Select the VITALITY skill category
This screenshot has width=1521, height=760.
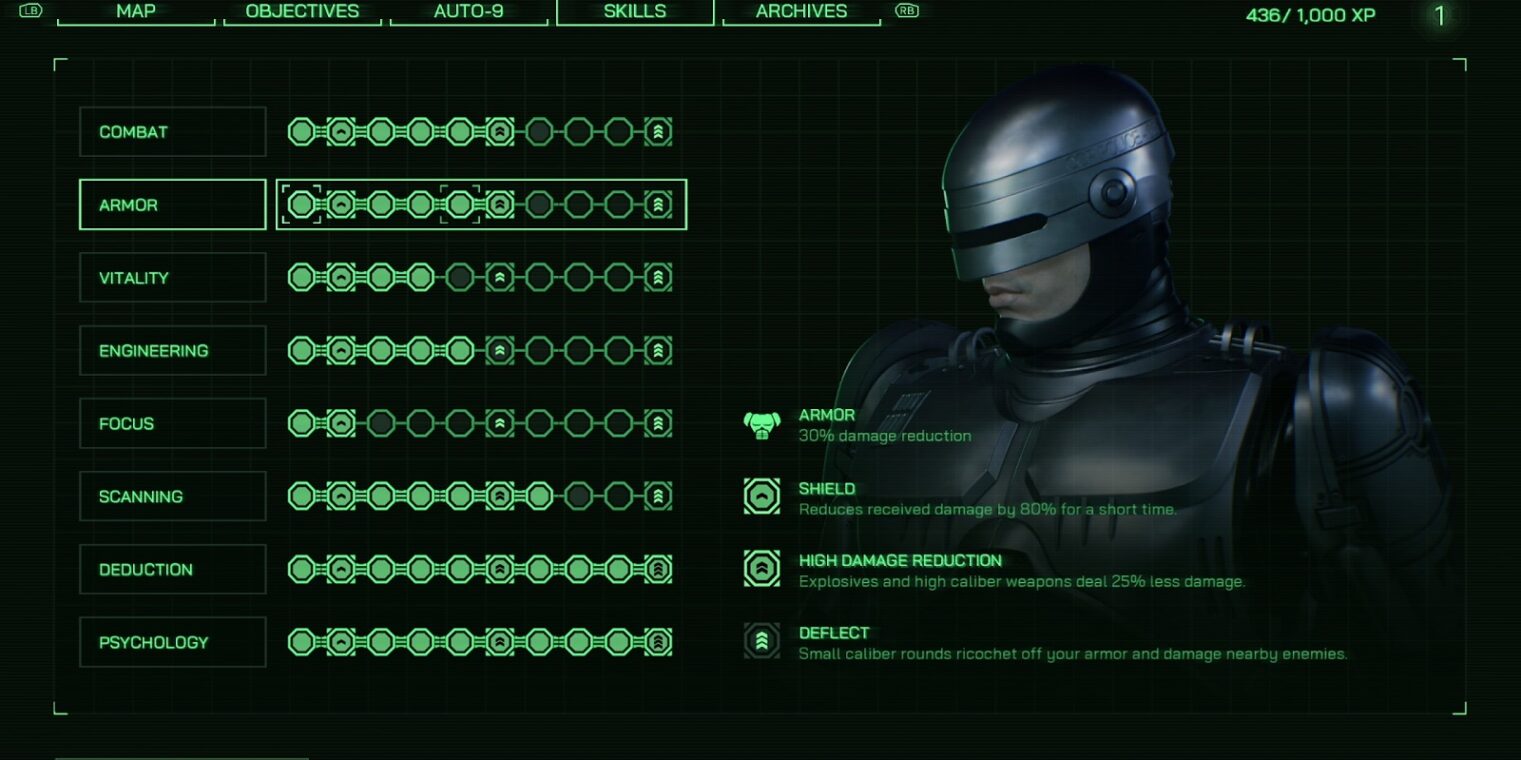pos(173,278)
